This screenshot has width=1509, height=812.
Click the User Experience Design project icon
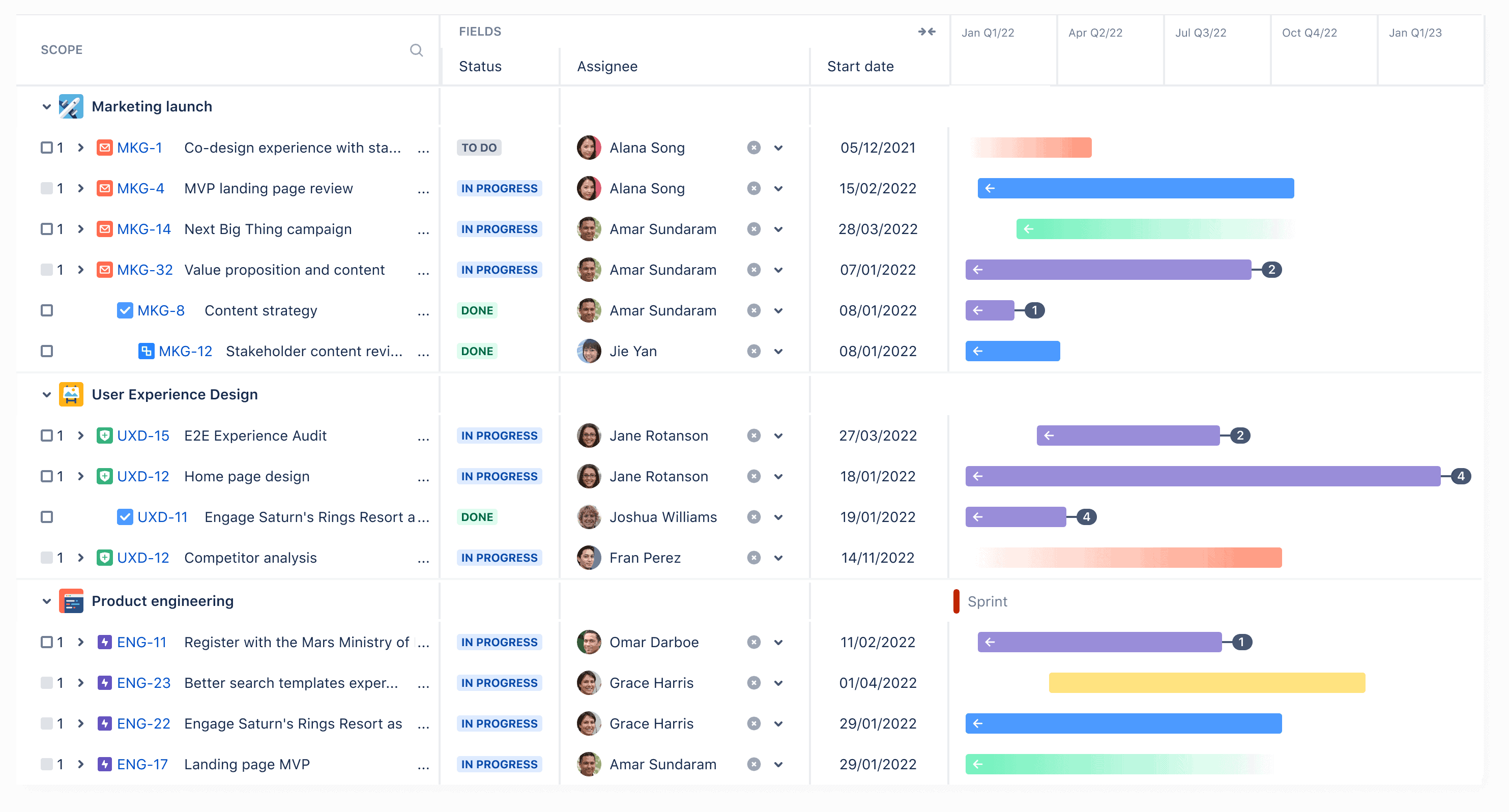pyautogui.click(x=72, y=394)
